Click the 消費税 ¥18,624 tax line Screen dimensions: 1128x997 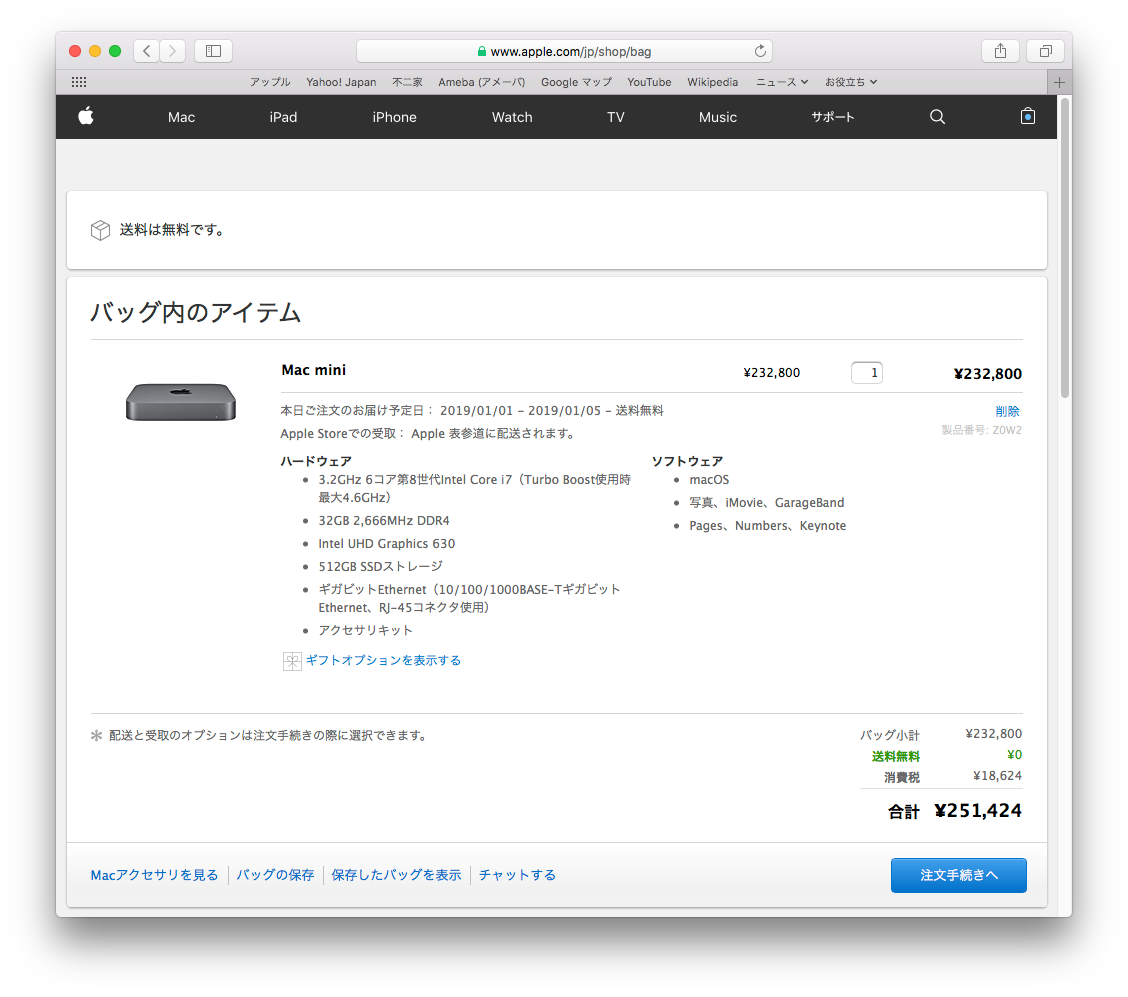click(953, 776)
